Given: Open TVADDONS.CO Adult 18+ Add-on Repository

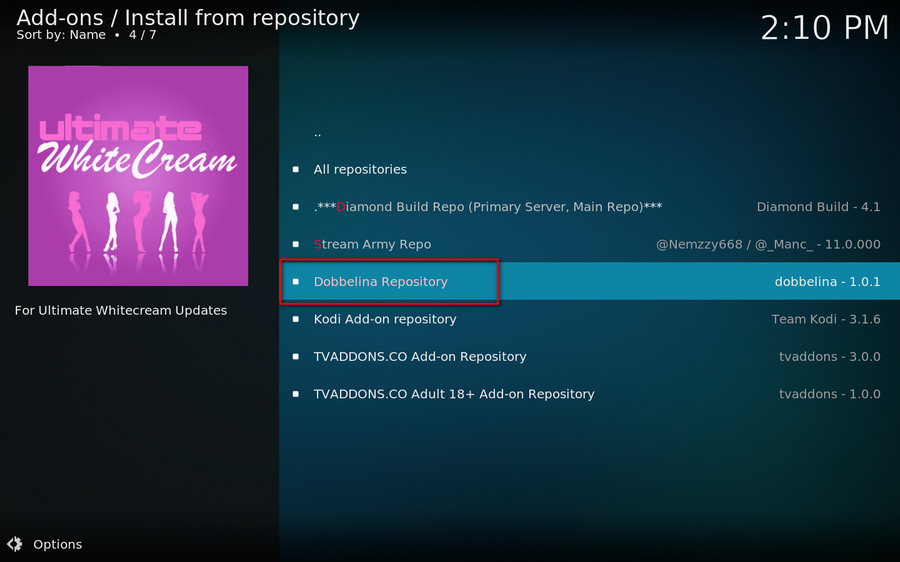Looking at the screenshot, I should coord(454,394).
